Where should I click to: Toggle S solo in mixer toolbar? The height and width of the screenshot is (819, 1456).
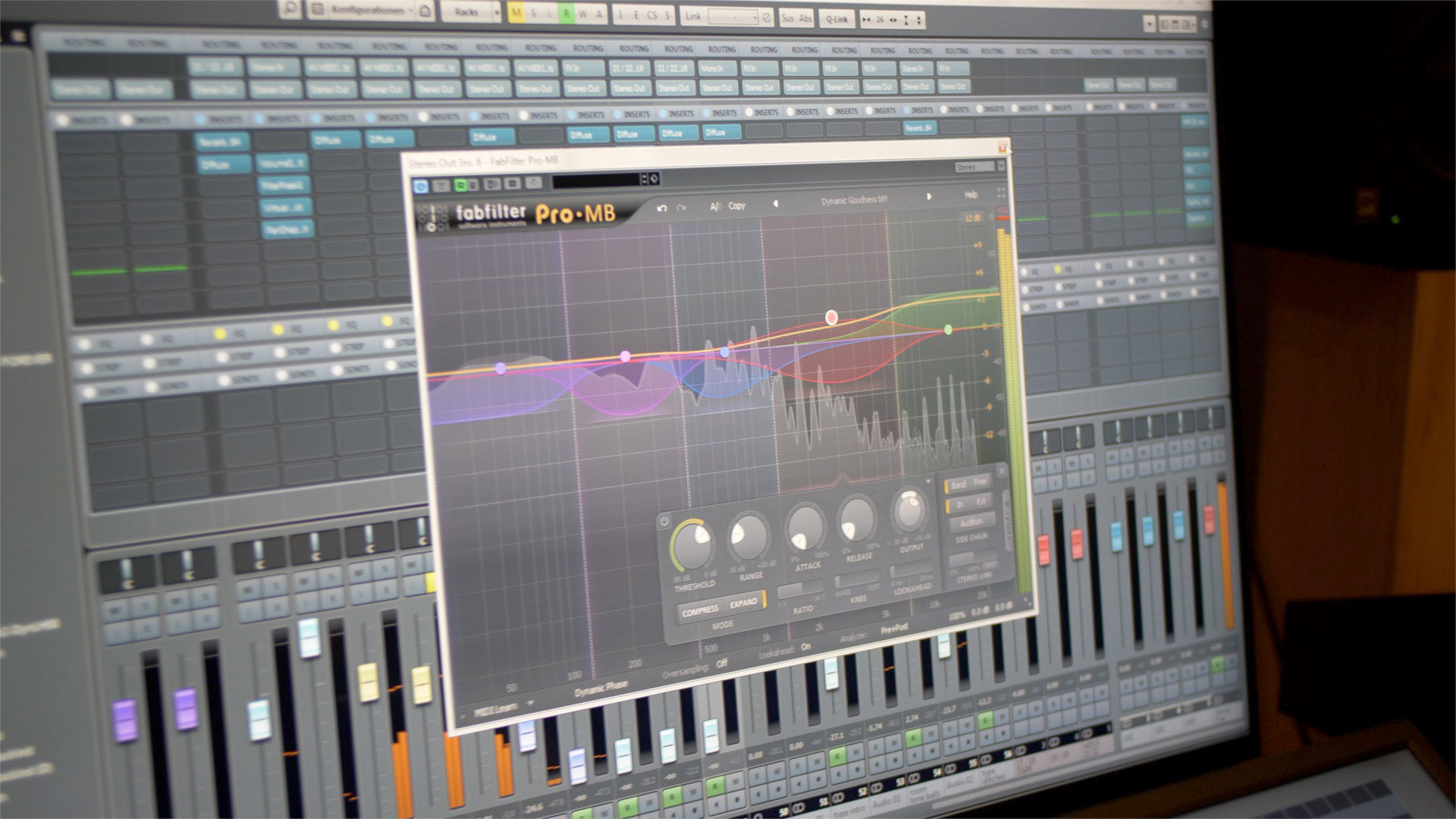tap(533, 13)
